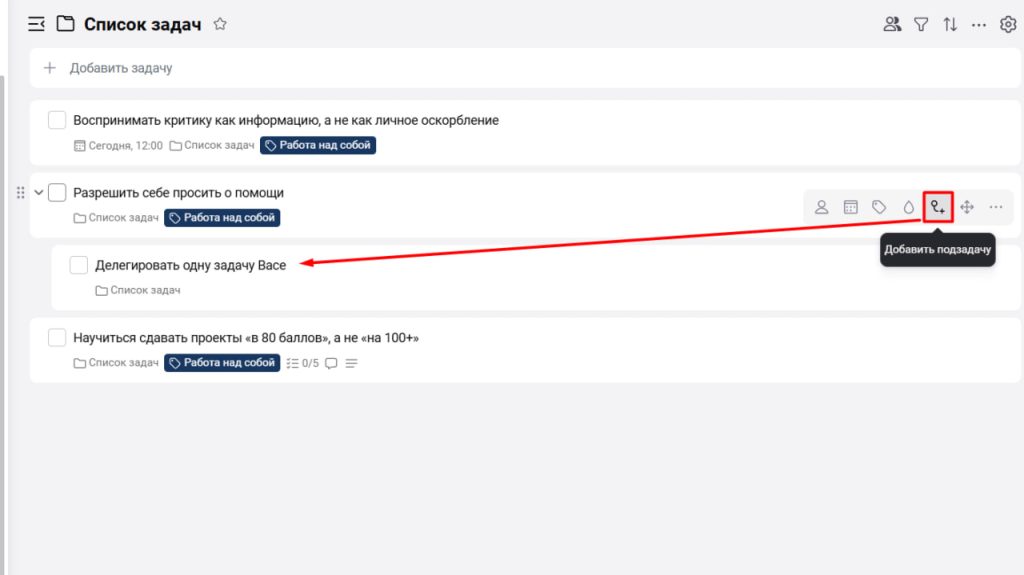Tick the subtask Делегировать одну задачу Васе checkbox
This screenshot has height=575, width=1024.
click(x=78, y=265)
